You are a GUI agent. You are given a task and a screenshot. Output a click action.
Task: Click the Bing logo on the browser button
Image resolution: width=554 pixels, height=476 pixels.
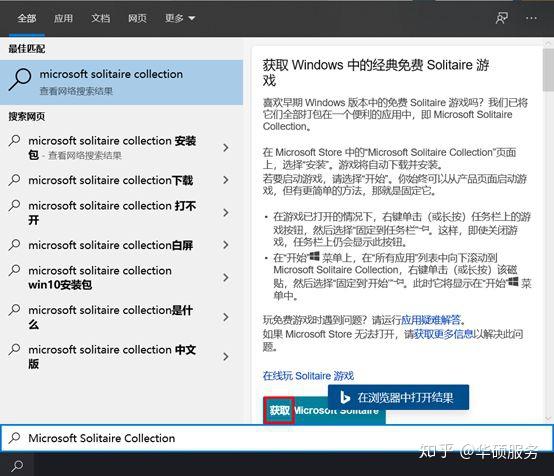(344, 398)
